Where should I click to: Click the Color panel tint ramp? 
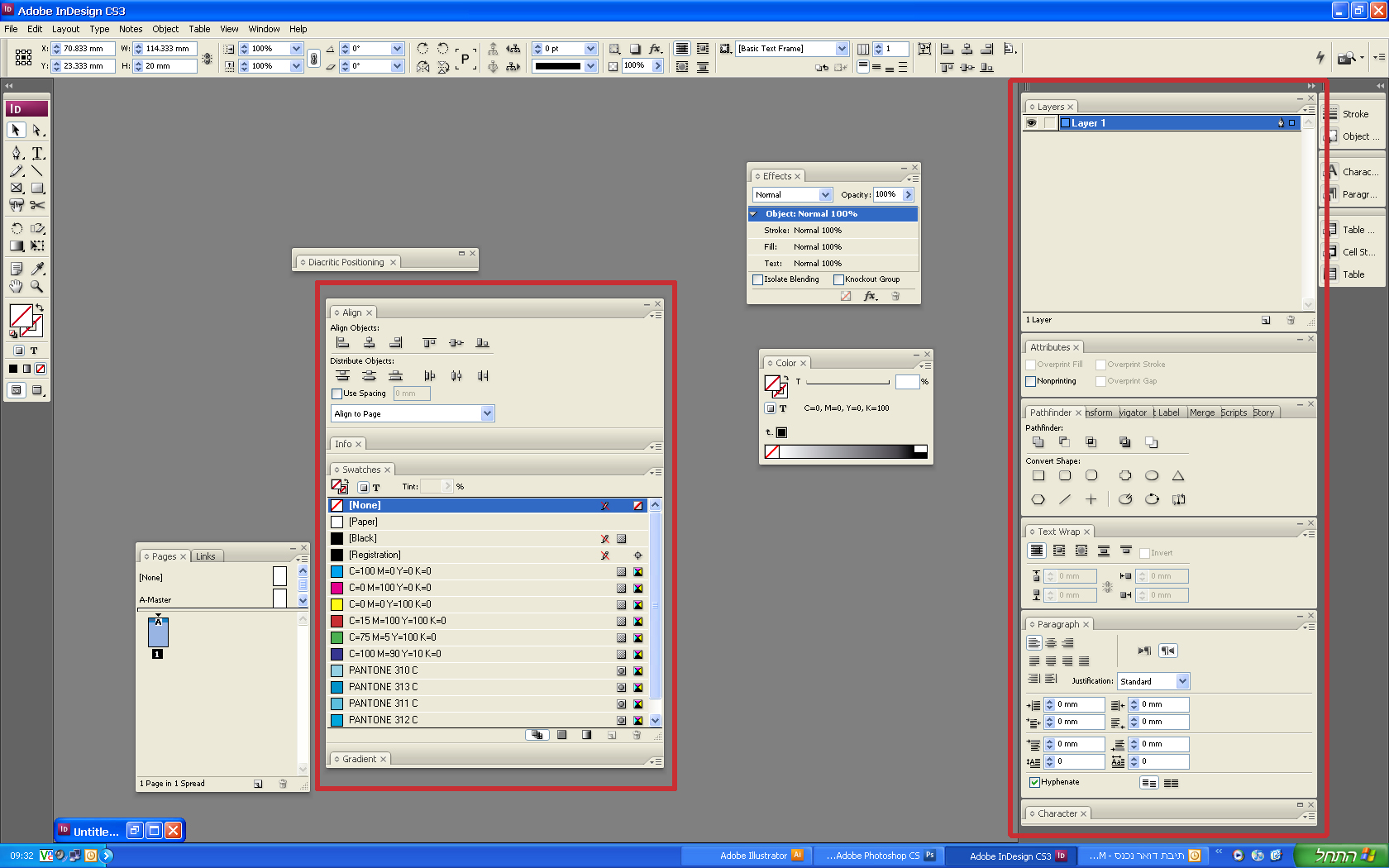tap(846, 451)
